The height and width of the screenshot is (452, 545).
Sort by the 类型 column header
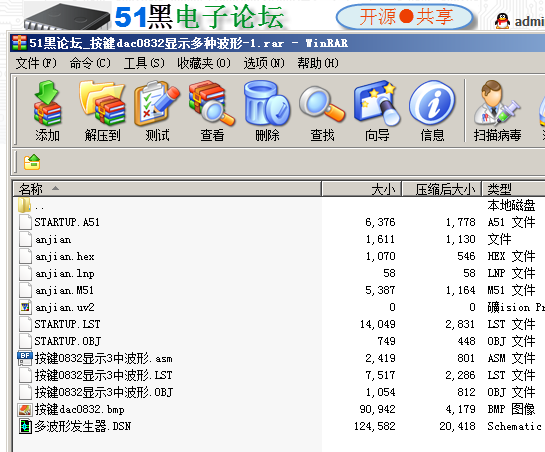point(513,189)
